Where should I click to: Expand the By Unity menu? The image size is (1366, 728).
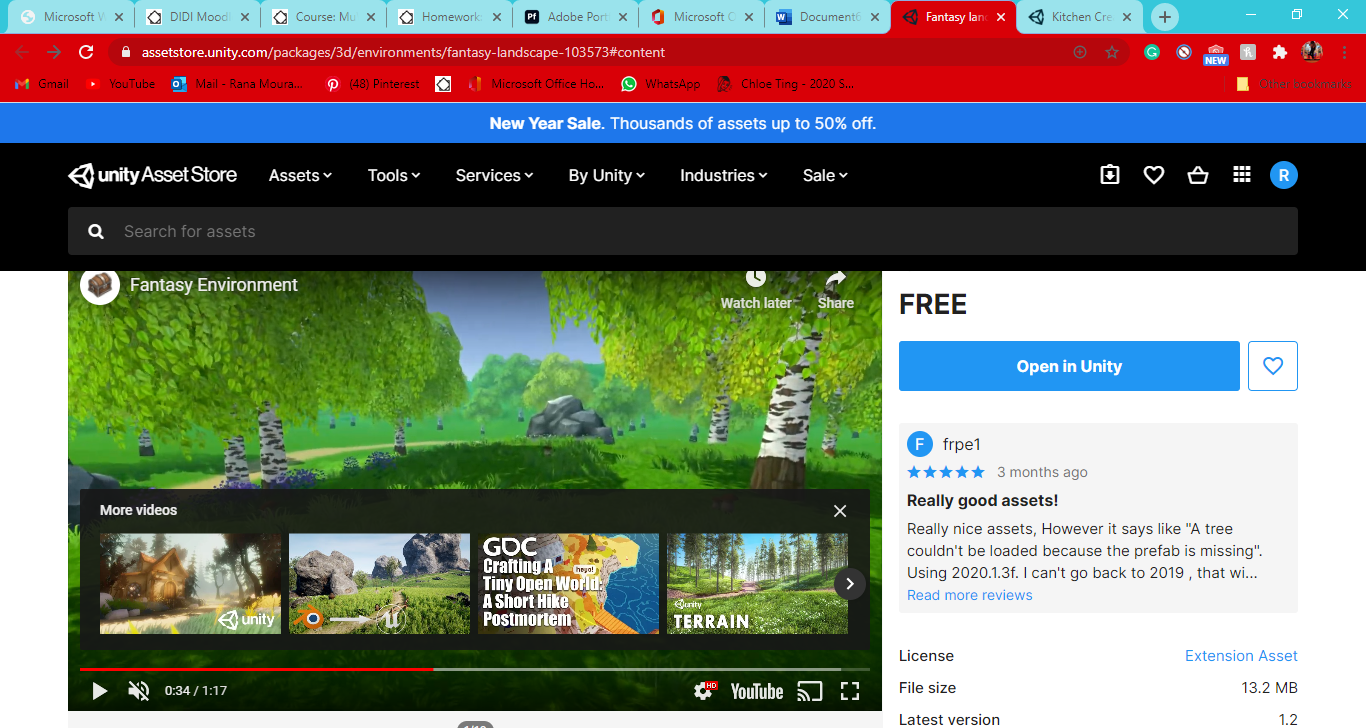coord(607,175)
